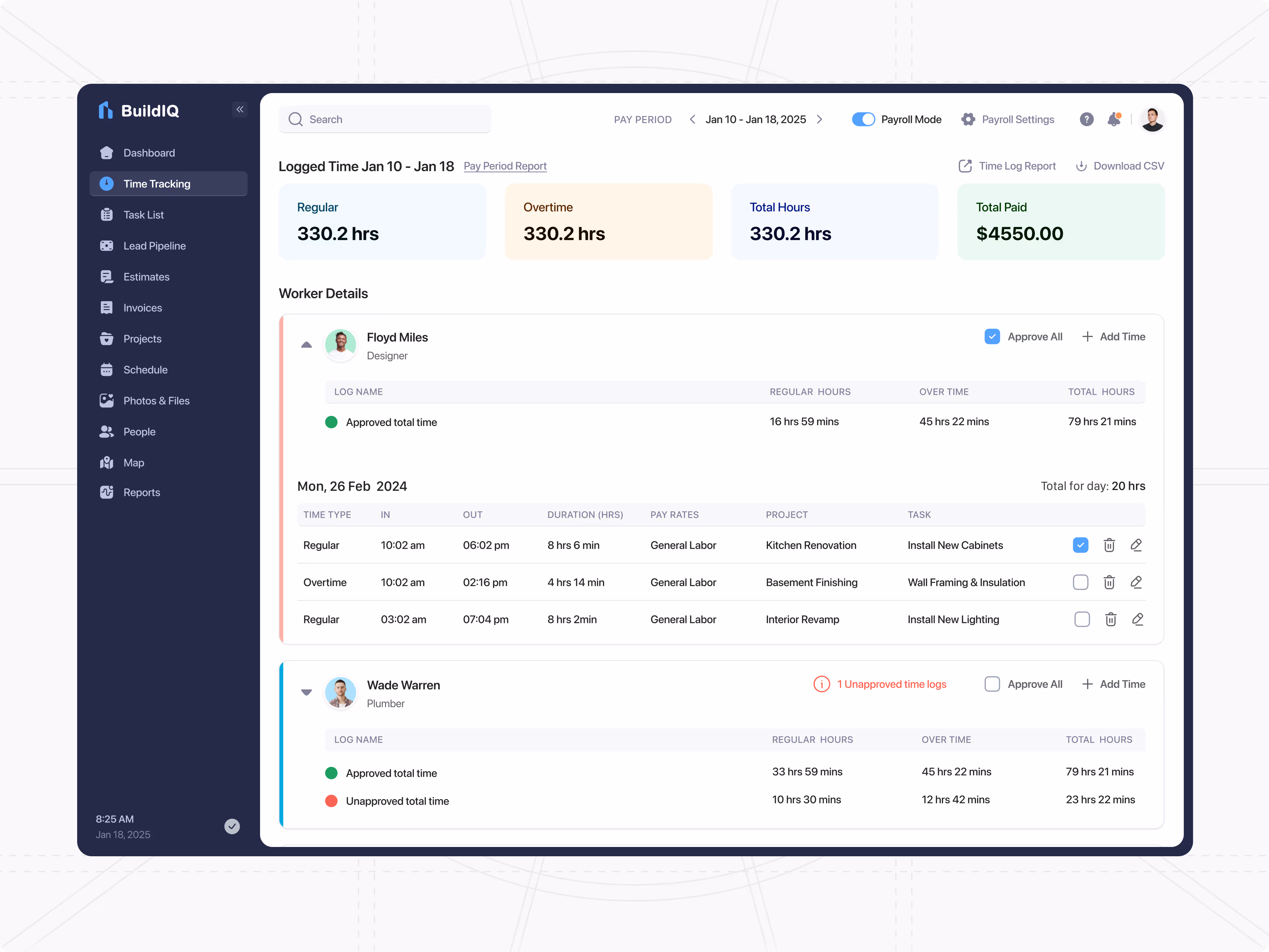Go to next pay period arrow
The image size is (1269, 952).
point(820,119)
